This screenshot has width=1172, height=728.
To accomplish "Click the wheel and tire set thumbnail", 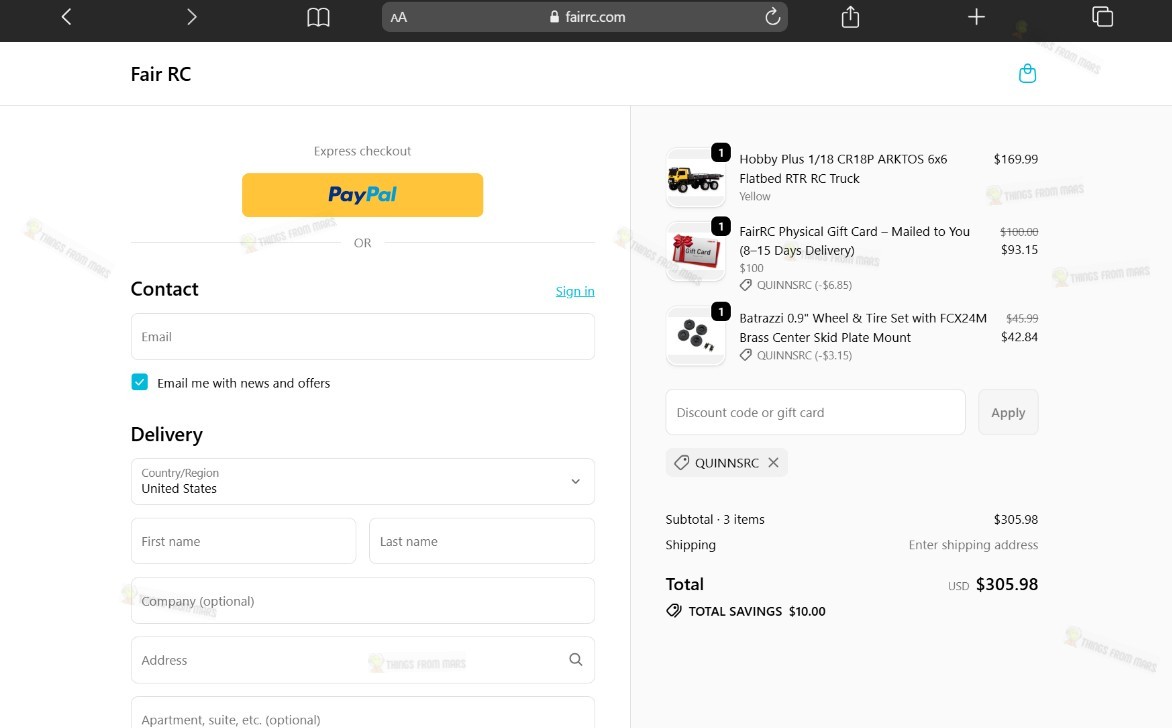I will [695, 336].
